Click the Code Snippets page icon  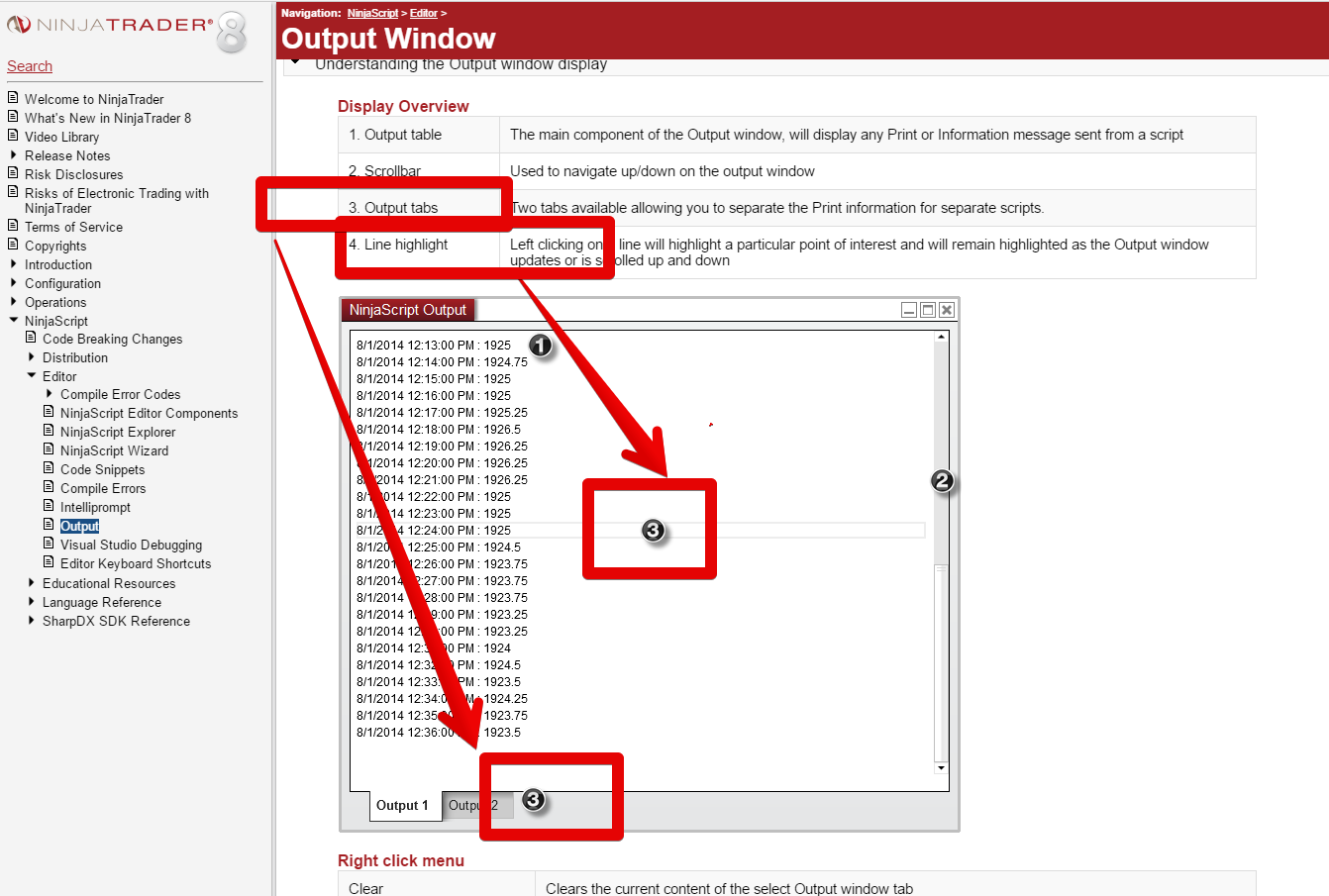tap(49, 468)
